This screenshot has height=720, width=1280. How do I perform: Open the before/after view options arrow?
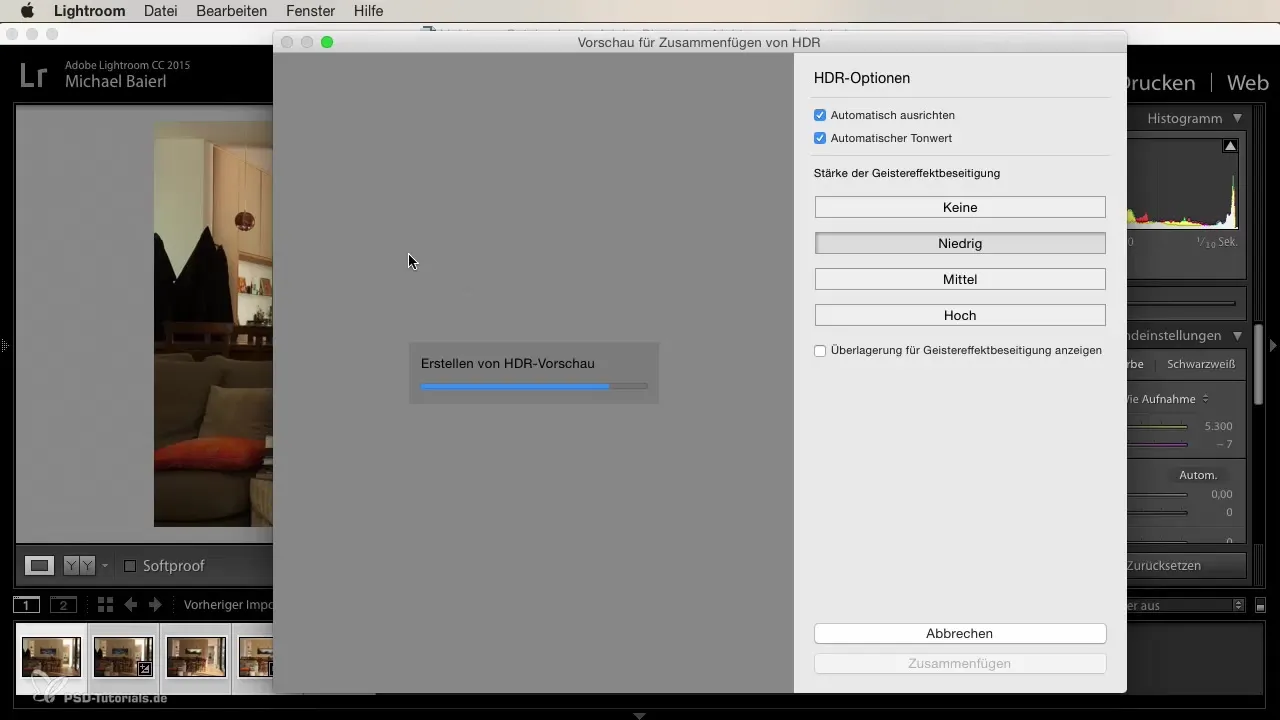point(105,566)
